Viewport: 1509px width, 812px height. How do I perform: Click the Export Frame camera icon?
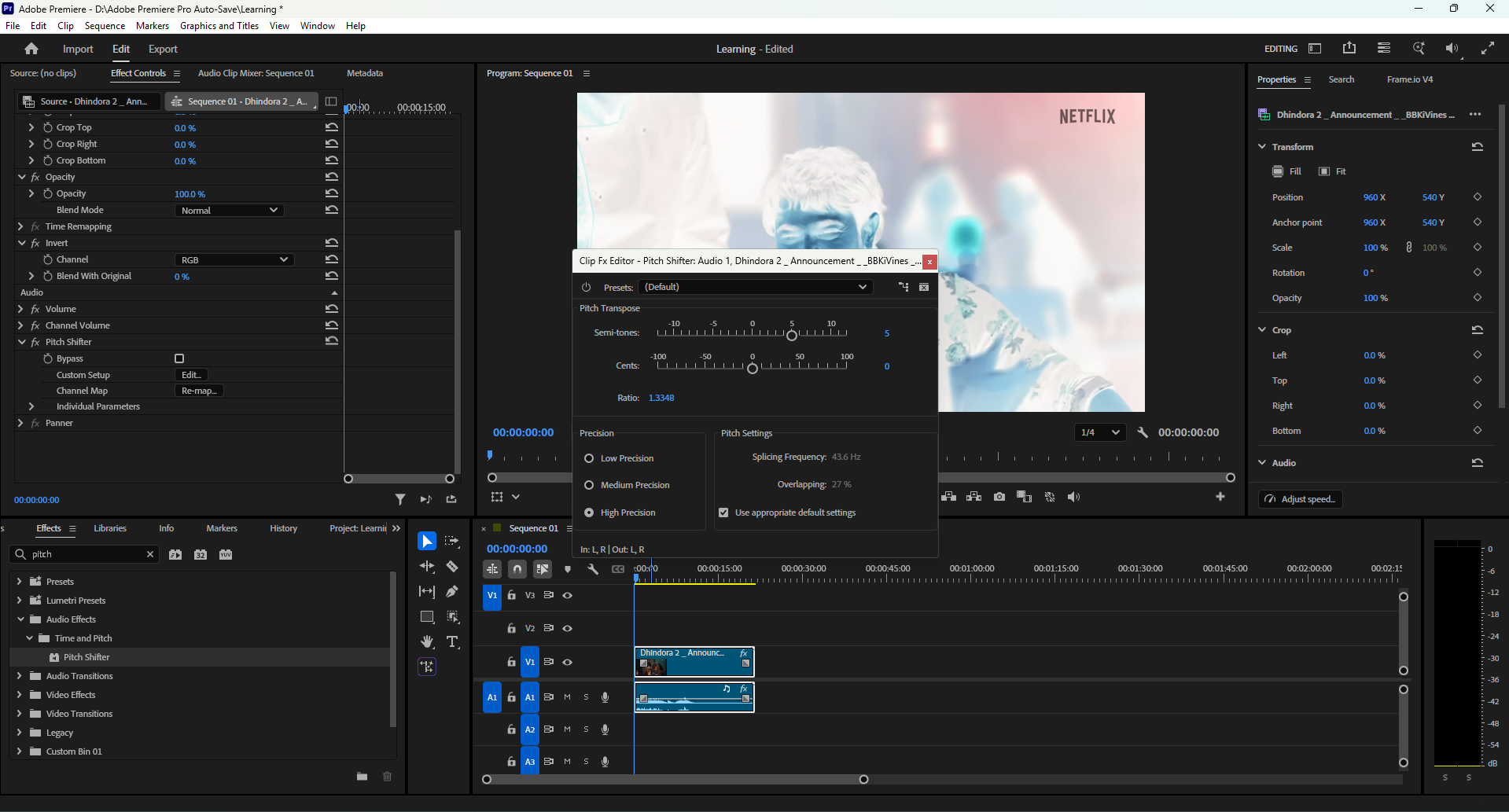tap(999, 497)
